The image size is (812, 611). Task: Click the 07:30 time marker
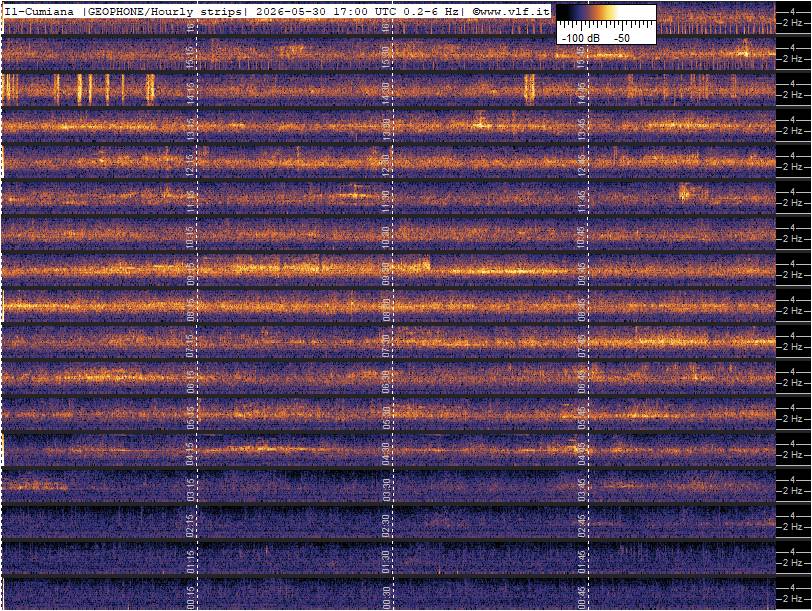(x=386, y=345)
